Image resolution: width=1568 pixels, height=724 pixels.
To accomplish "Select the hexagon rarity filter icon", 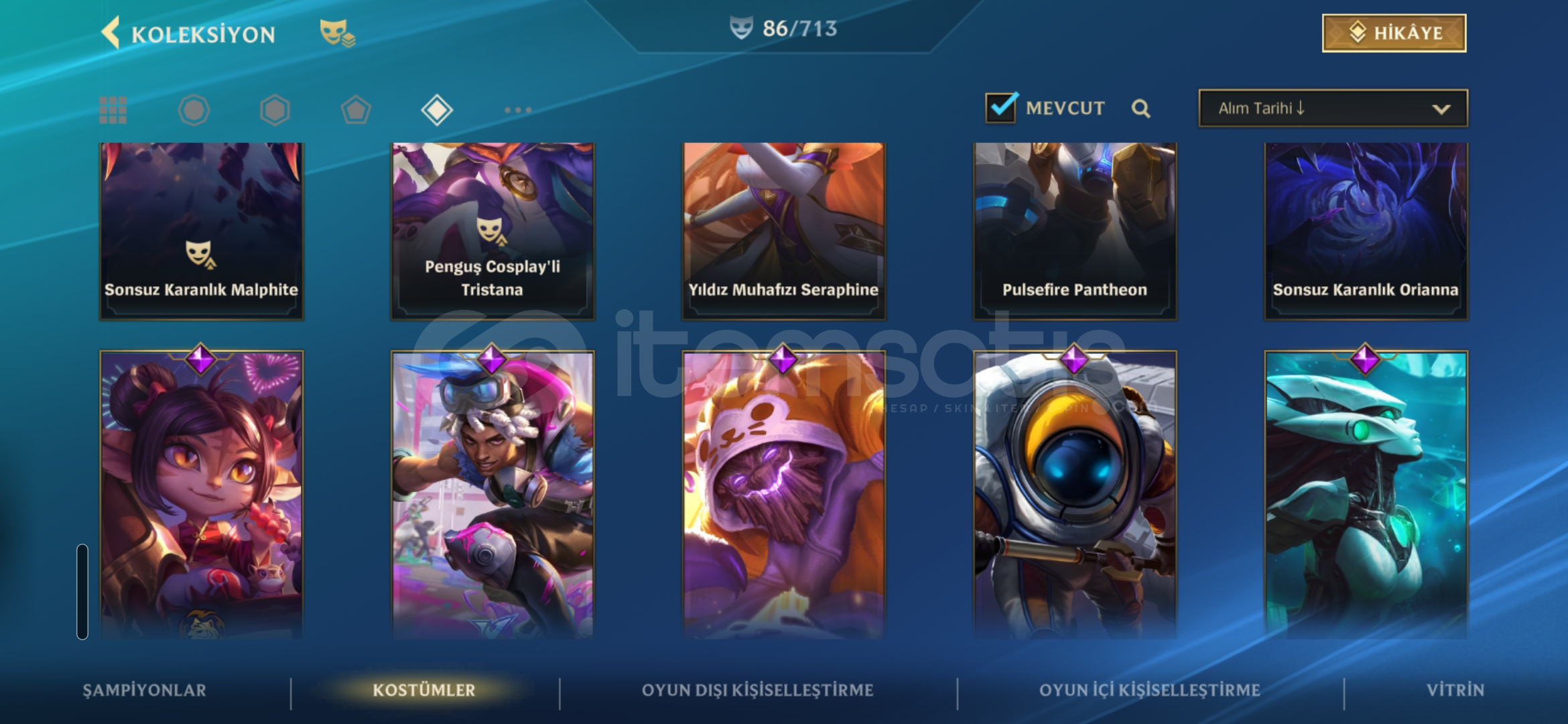I will click(275, 110).
